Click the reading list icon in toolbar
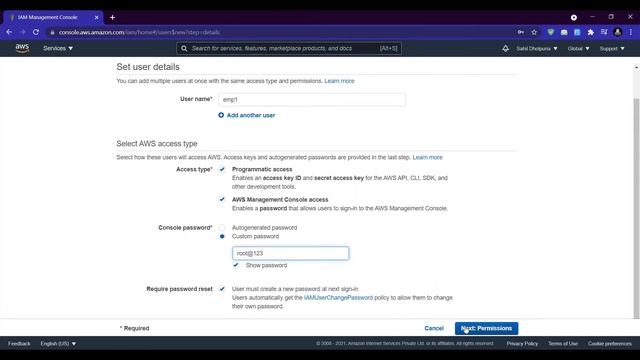This screenshot has width=640, height=360. pyautogui.click(x=604, y=32)
